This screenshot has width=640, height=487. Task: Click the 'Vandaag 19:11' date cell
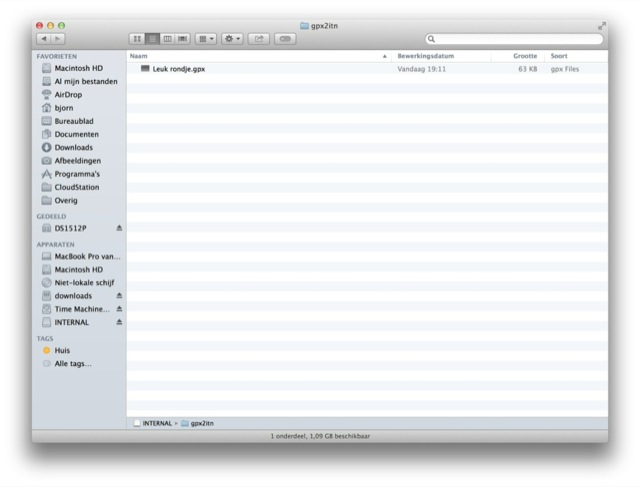[x=422, y=69]
